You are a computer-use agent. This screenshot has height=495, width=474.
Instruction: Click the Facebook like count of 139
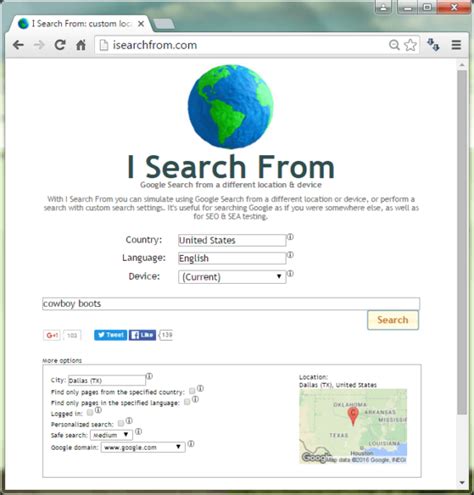166,335
